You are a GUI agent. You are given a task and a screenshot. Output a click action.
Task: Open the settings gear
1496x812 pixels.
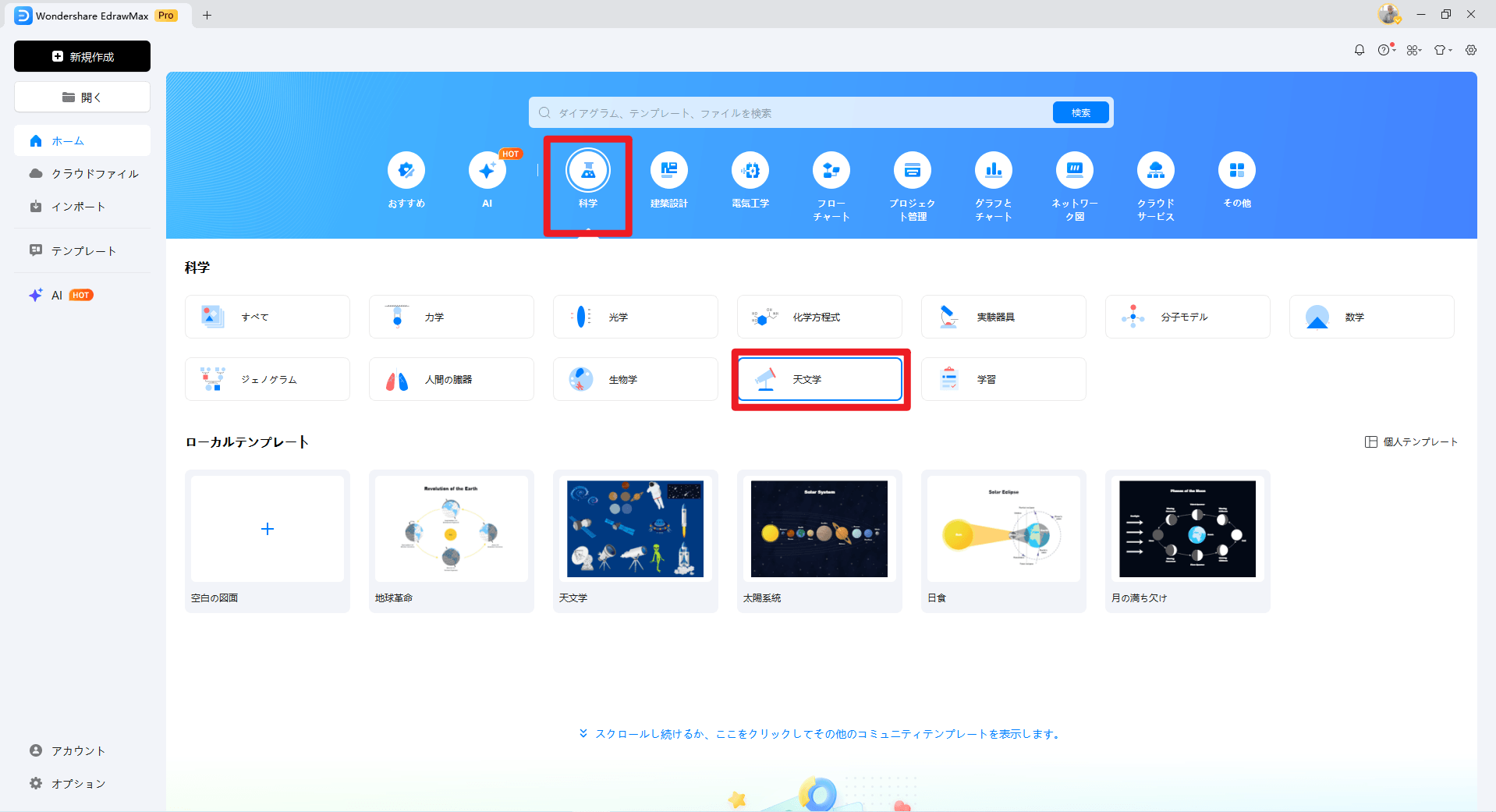pos(1471,49)
